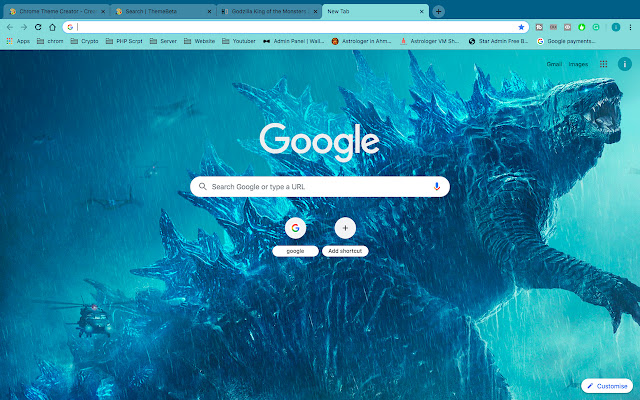The width and height of the screenshot is (640, 400).
Task: Open the eye-shaped extension icon
Action: click(567, 27)
